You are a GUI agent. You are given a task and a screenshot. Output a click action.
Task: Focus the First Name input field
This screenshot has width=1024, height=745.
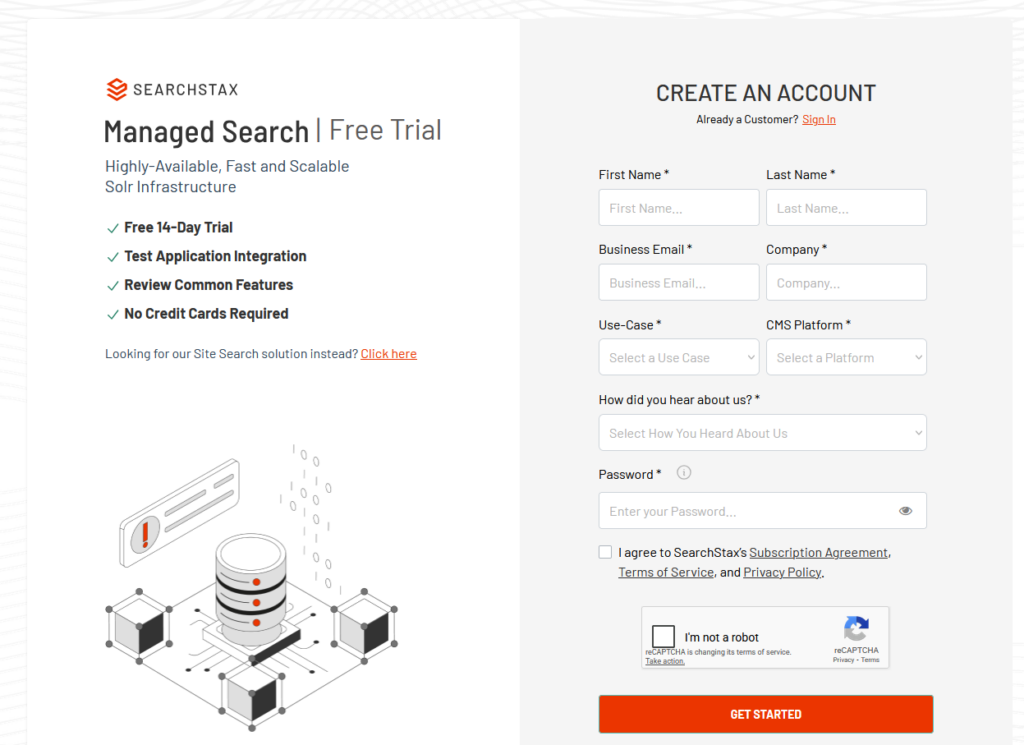coord(679,208)
